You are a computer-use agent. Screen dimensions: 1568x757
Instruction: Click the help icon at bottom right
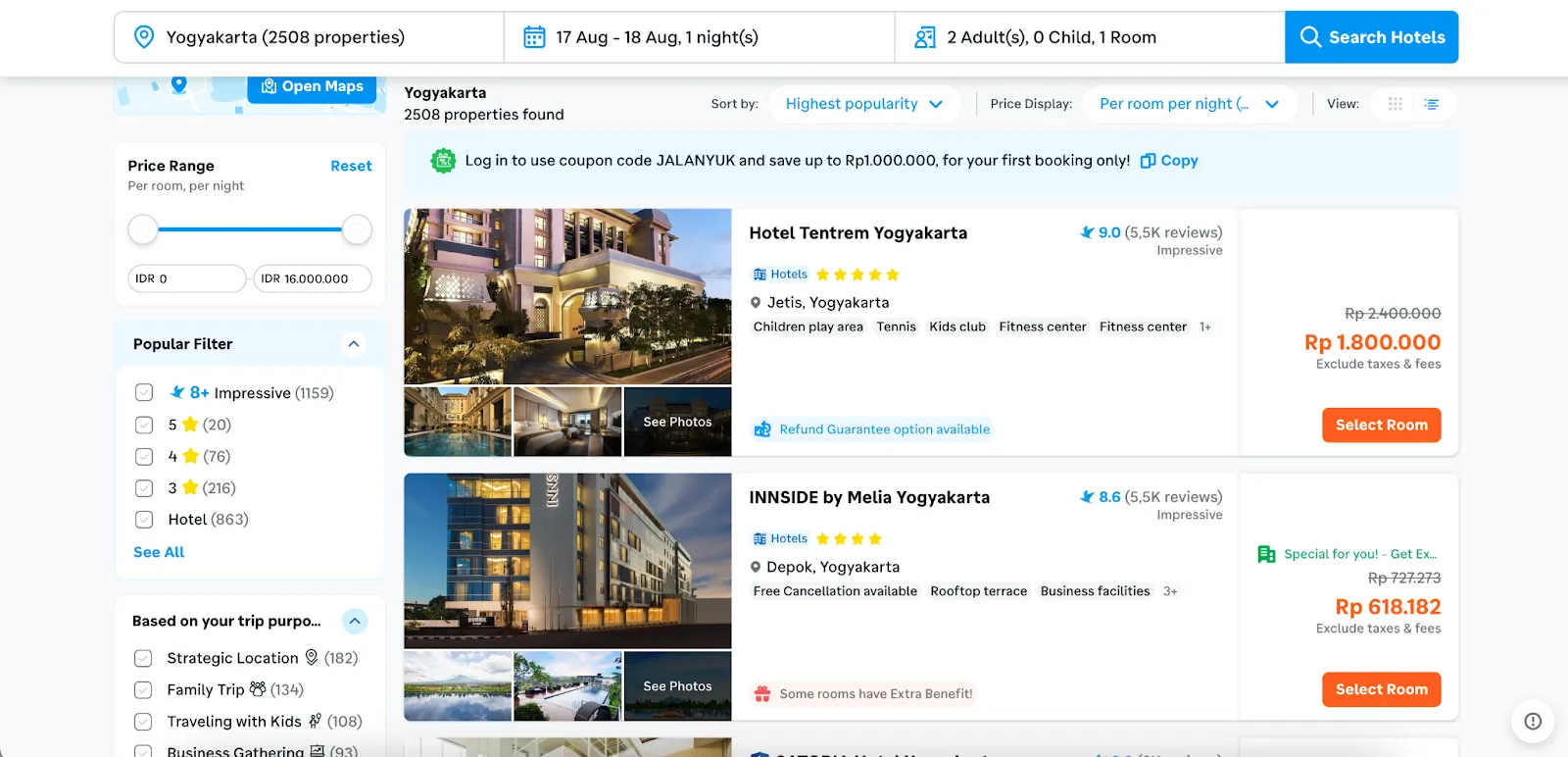coord(1533,722)
